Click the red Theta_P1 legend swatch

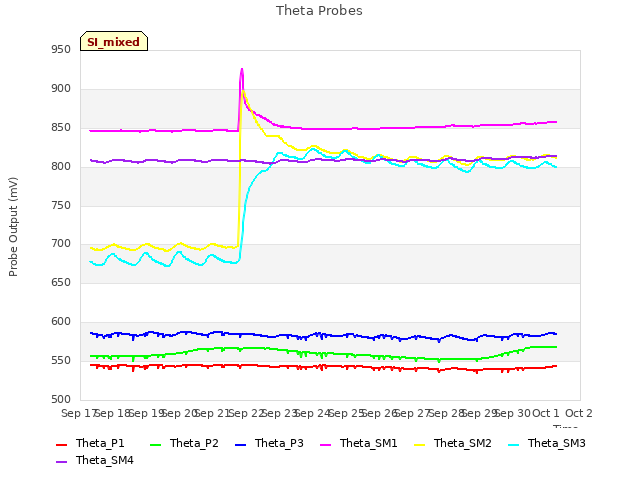click(61, 444)
